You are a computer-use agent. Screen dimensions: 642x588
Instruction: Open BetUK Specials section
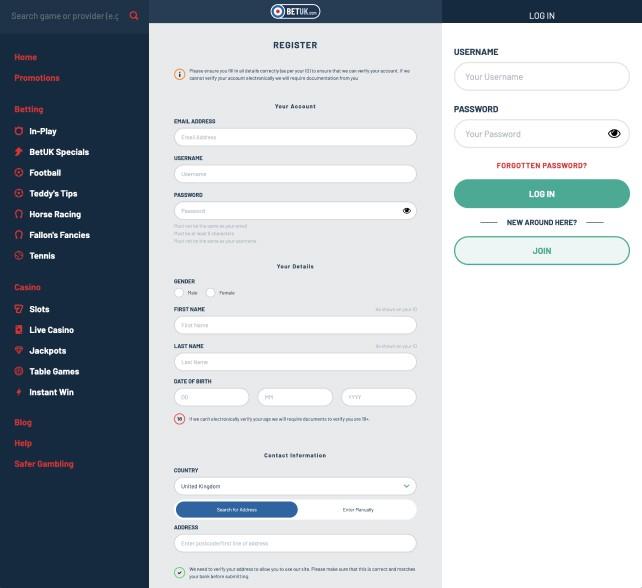[59, 152]
